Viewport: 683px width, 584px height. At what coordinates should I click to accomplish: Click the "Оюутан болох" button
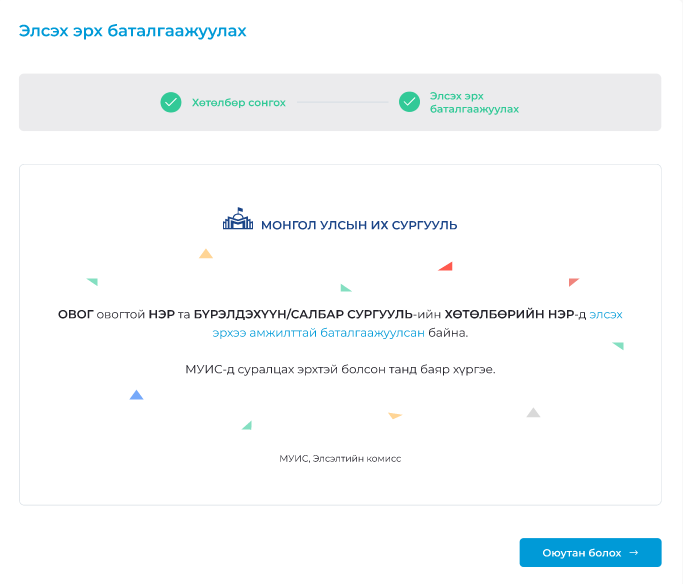[590, 552]
